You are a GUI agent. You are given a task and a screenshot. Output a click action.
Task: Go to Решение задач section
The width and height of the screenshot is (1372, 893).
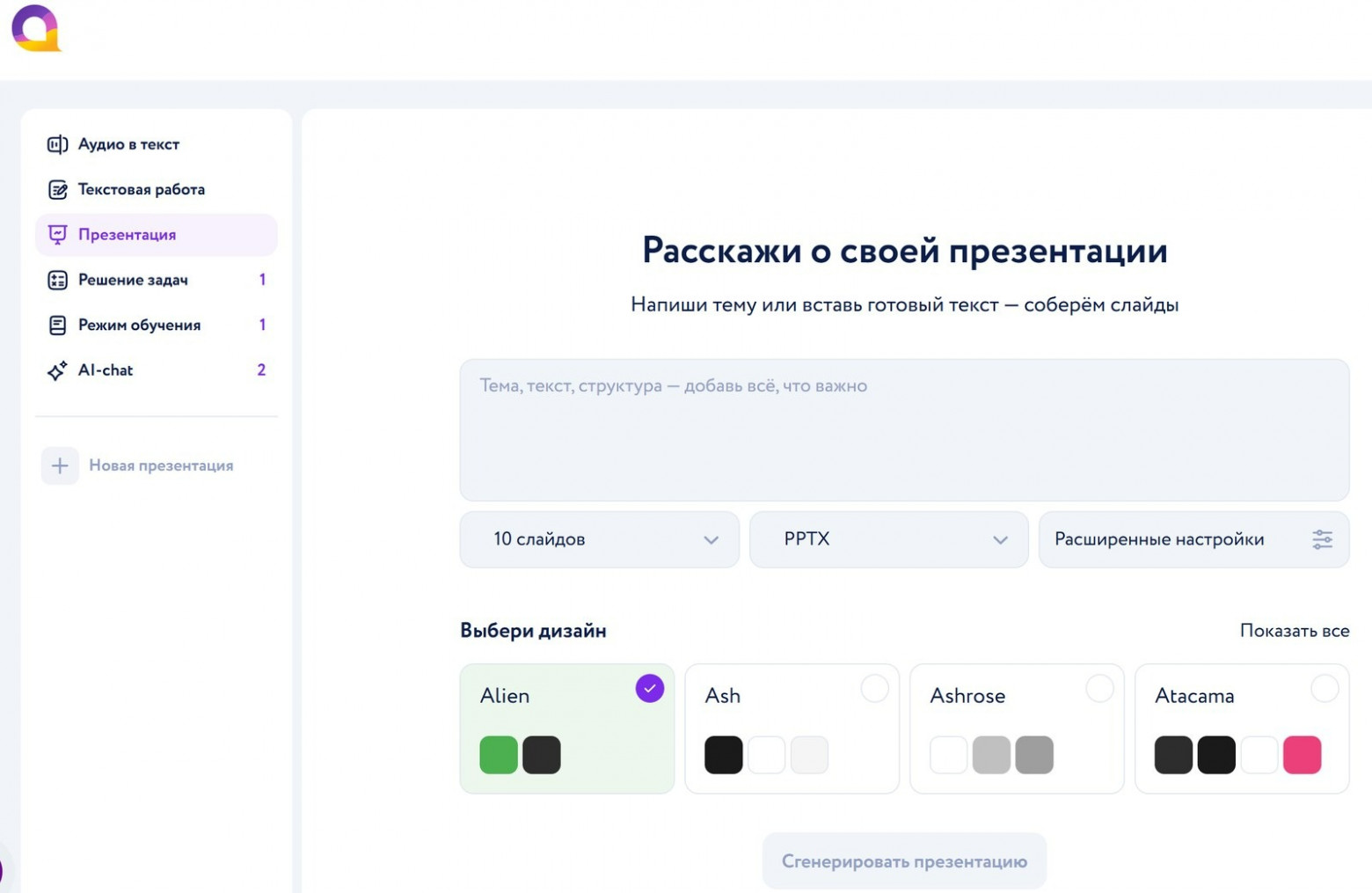(157, 280)
